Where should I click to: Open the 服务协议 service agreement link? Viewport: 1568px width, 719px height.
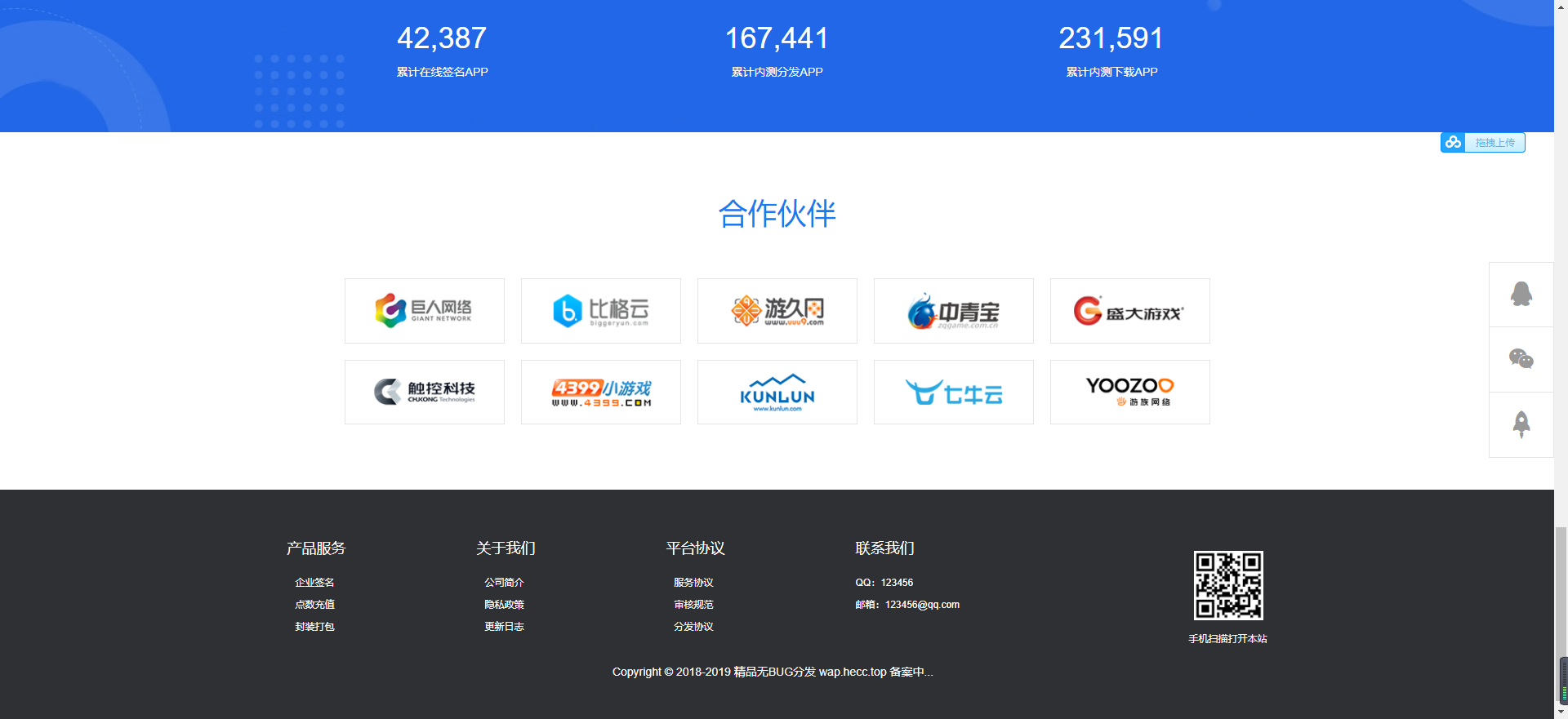point(693,583)
